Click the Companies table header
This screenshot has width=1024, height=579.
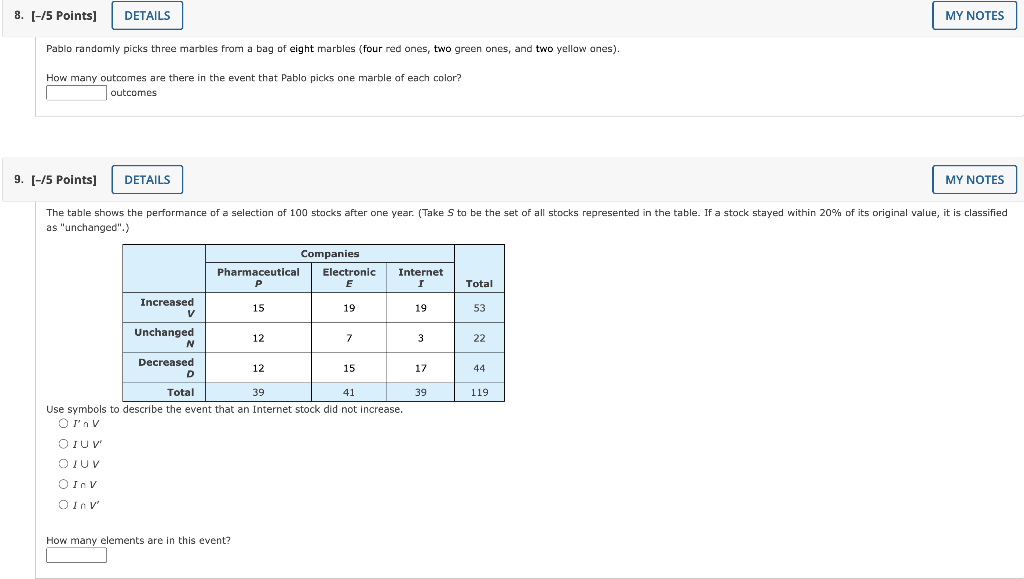329,254
